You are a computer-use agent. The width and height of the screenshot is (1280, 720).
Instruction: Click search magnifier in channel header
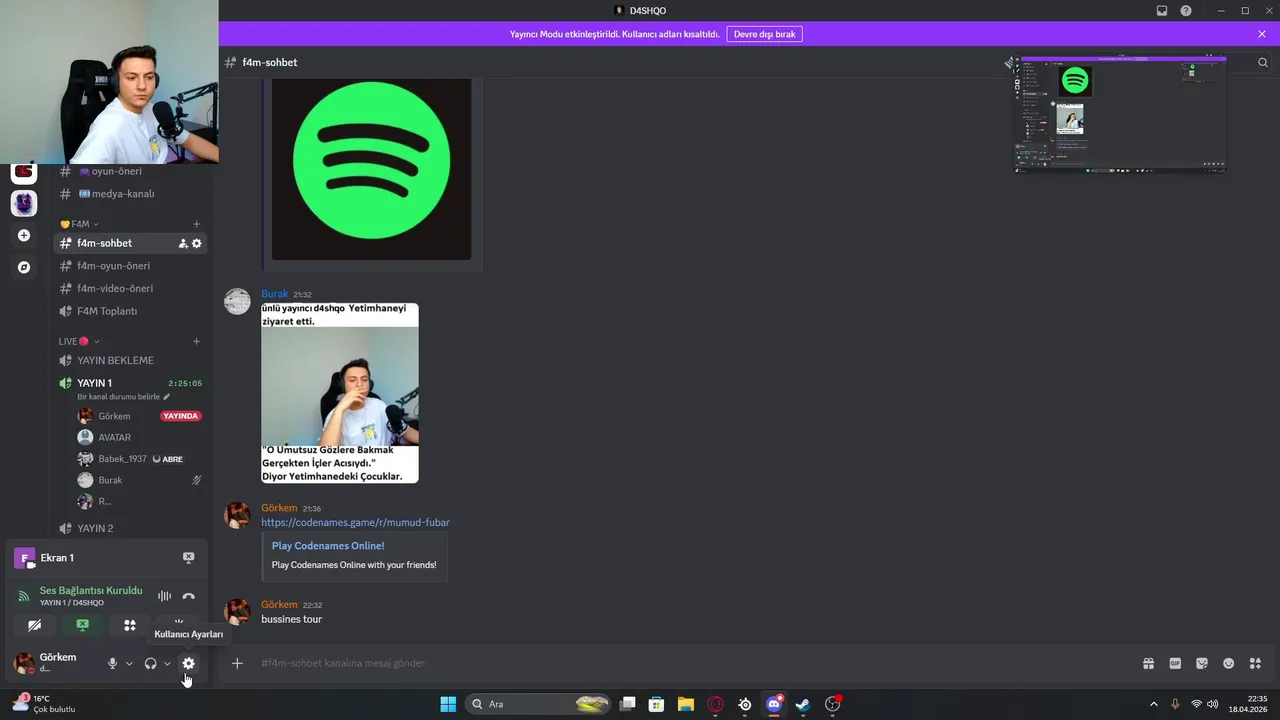[x=1263, y=62]
